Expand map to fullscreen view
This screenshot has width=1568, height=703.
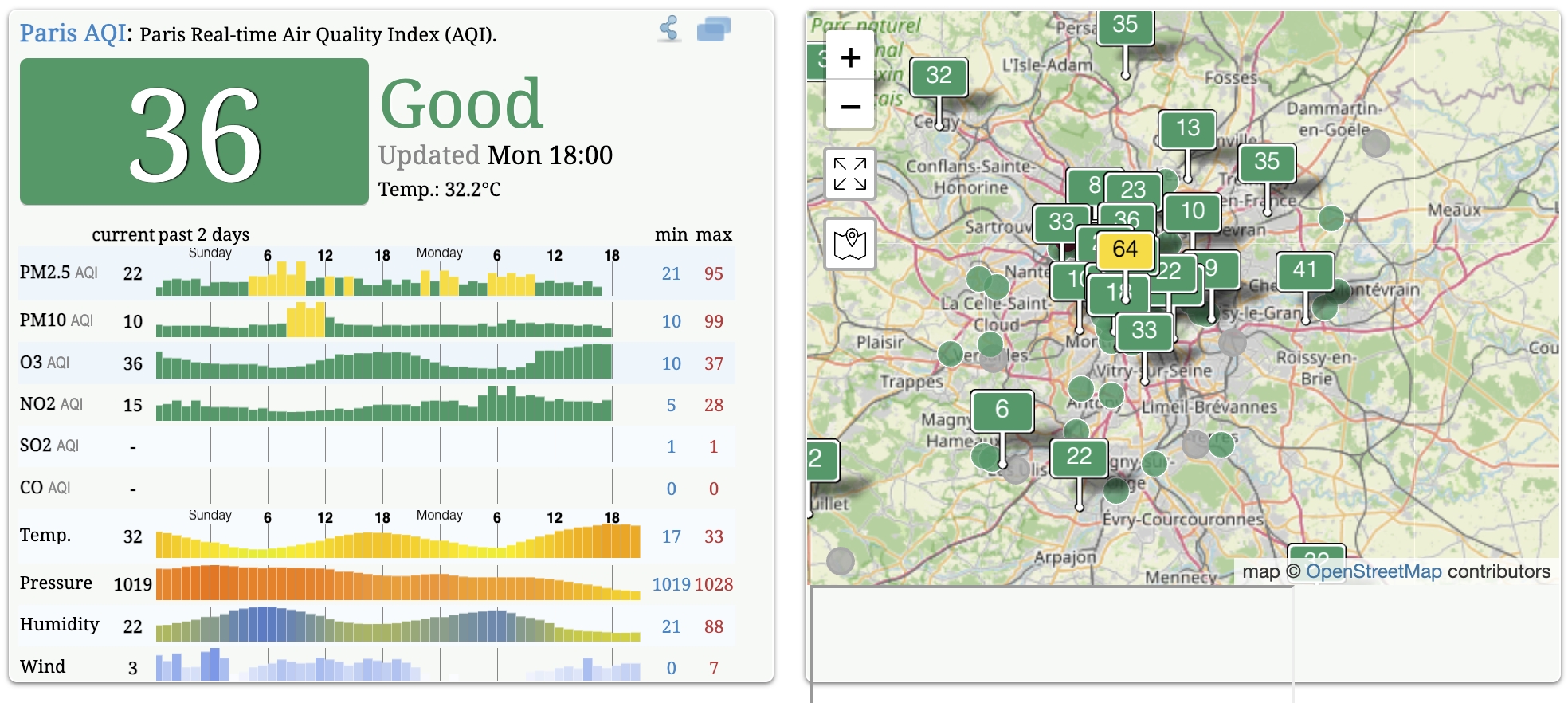pos(850,173)
